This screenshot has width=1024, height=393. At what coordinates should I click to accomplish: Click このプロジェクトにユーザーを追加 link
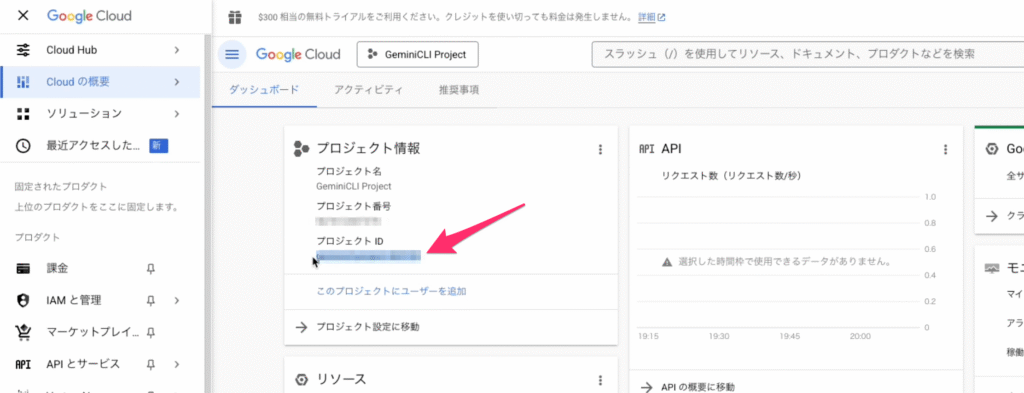pyautogui.click(x=391, y=291)
